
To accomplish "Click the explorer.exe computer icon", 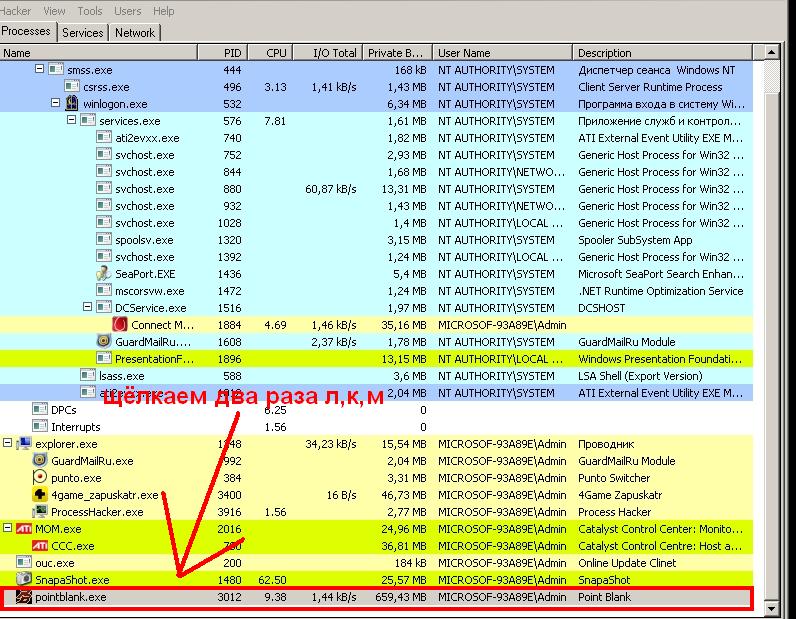I will point(24,443).
